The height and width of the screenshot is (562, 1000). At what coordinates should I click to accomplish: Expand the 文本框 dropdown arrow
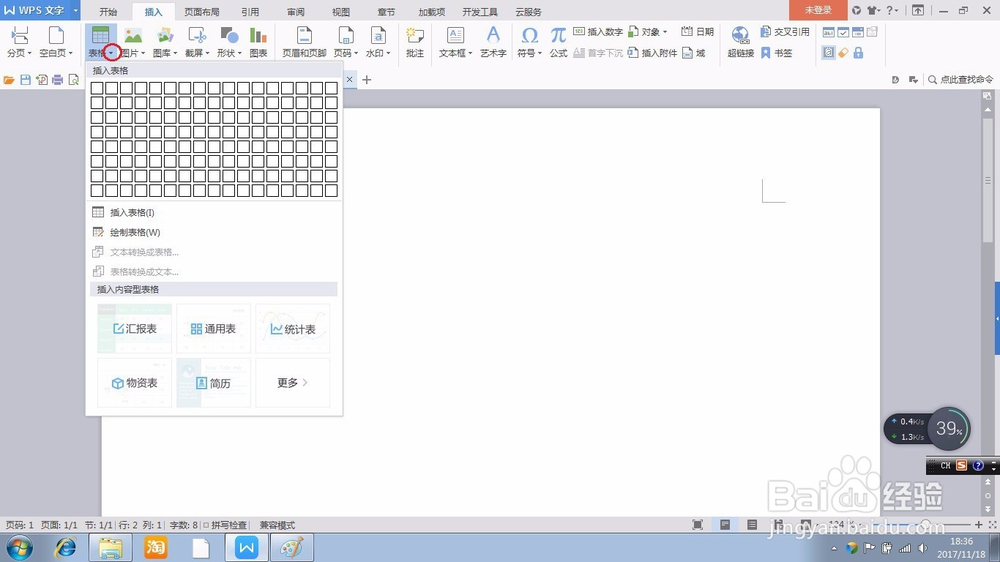coord(471,54)
